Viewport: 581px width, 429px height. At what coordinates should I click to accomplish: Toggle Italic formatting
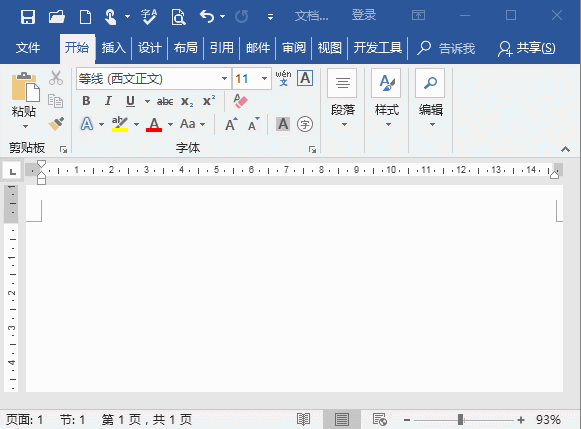[108, 101]
